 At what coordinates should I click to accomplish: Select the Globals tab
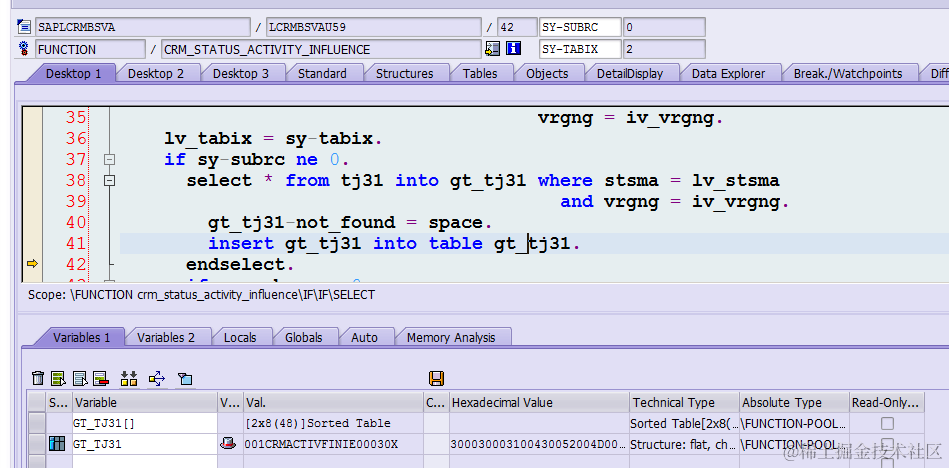pos(304,337)
